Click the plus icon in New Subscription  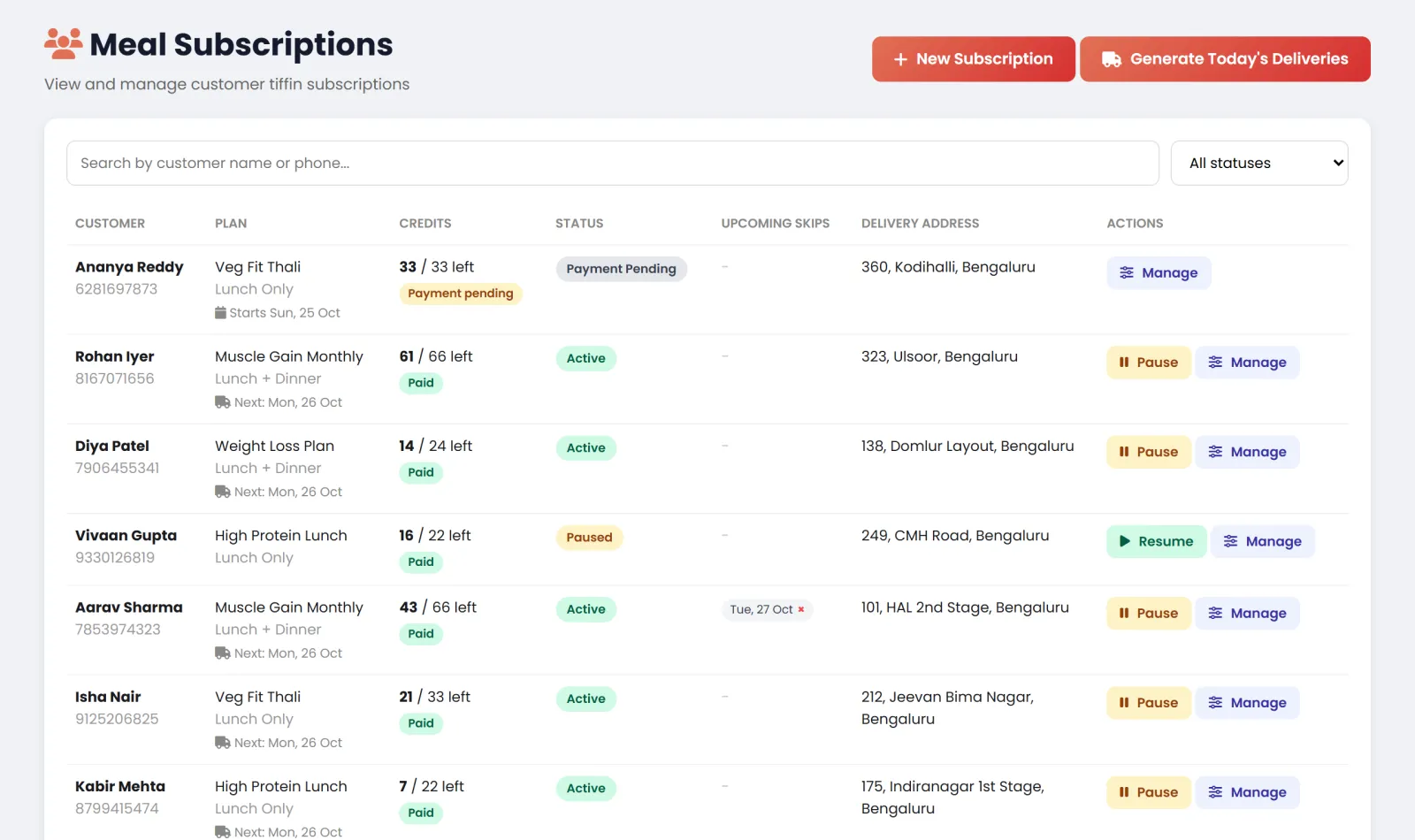[900, 59]
